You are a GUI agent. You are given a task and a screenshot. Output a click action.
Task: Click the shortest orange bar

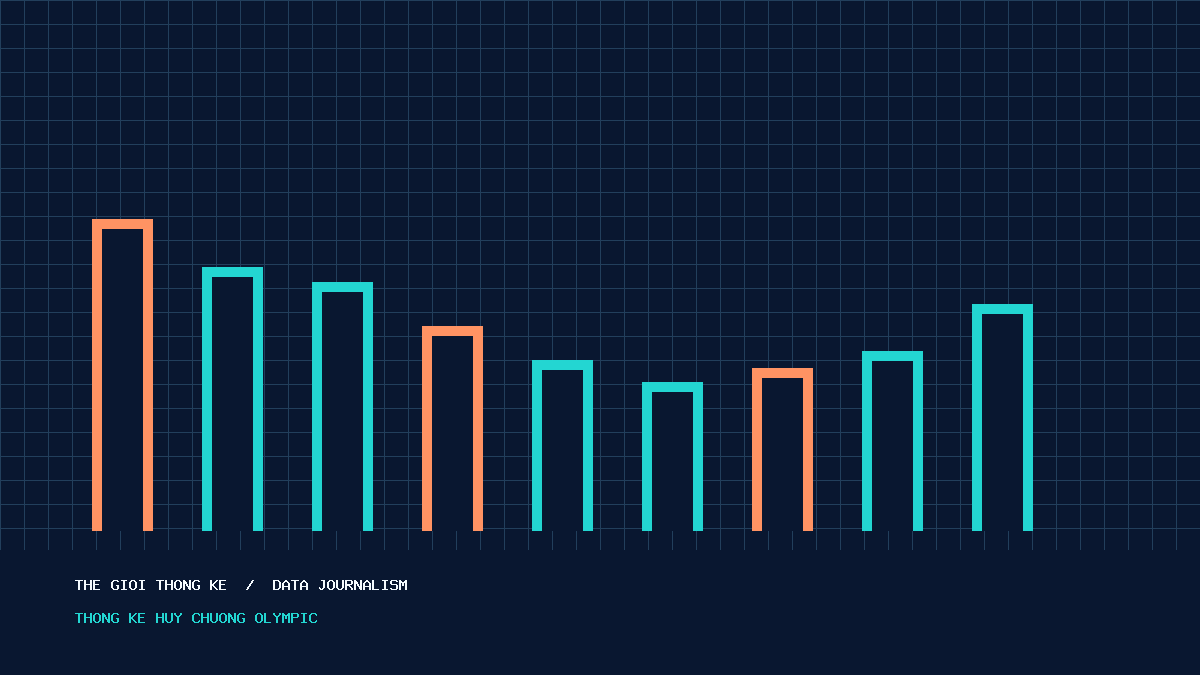(782, 449)
